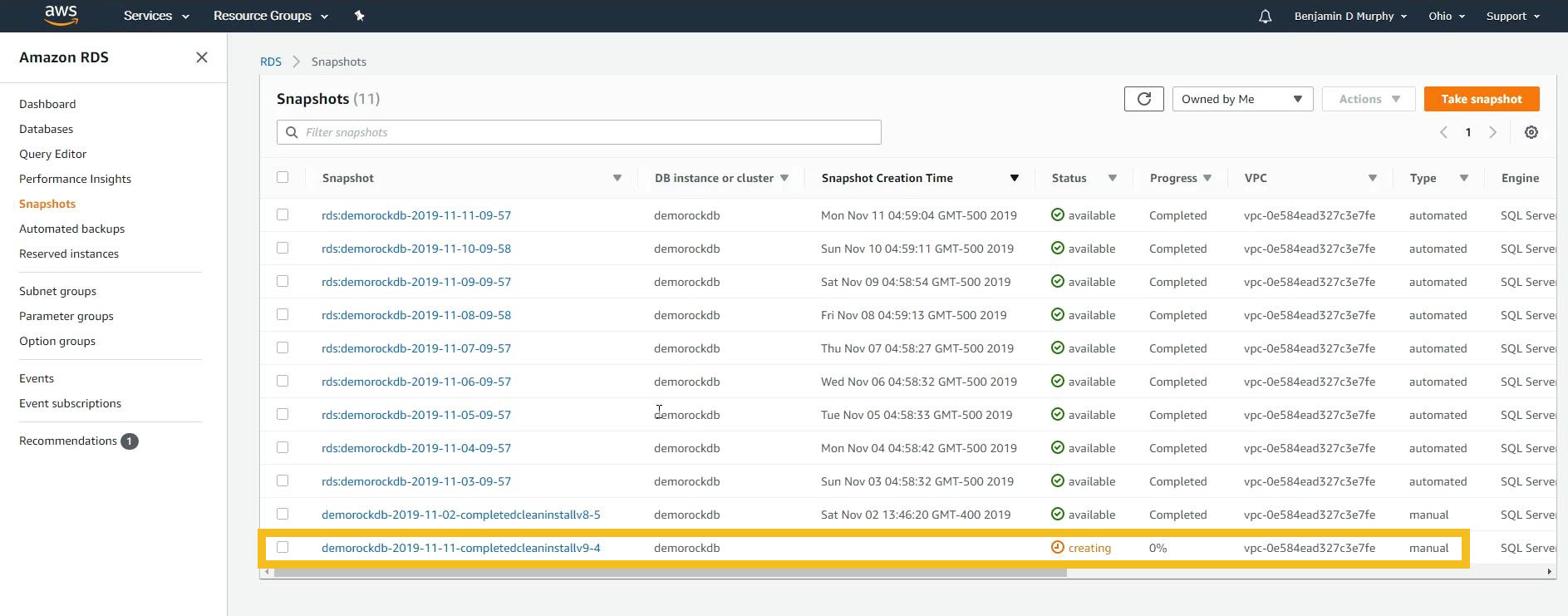Open the AWS home logo
This screenshot has height=616, width=1568.
(61, 15)
